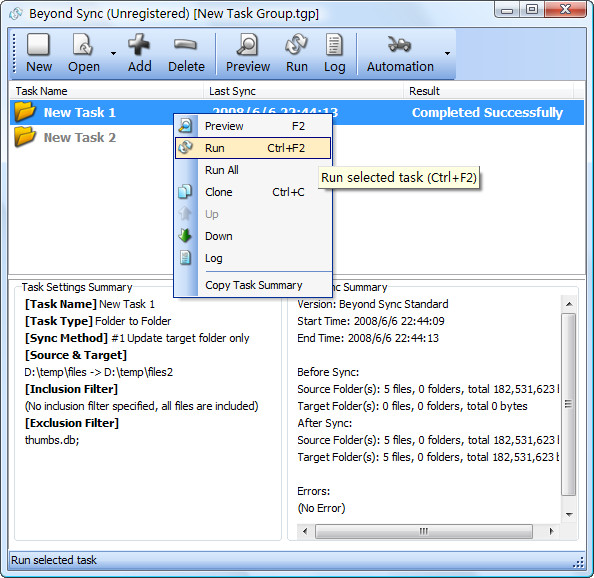Delete the selected task using Delete icon
This screenshot has width=594, height=578.
[x=186, y=45]
